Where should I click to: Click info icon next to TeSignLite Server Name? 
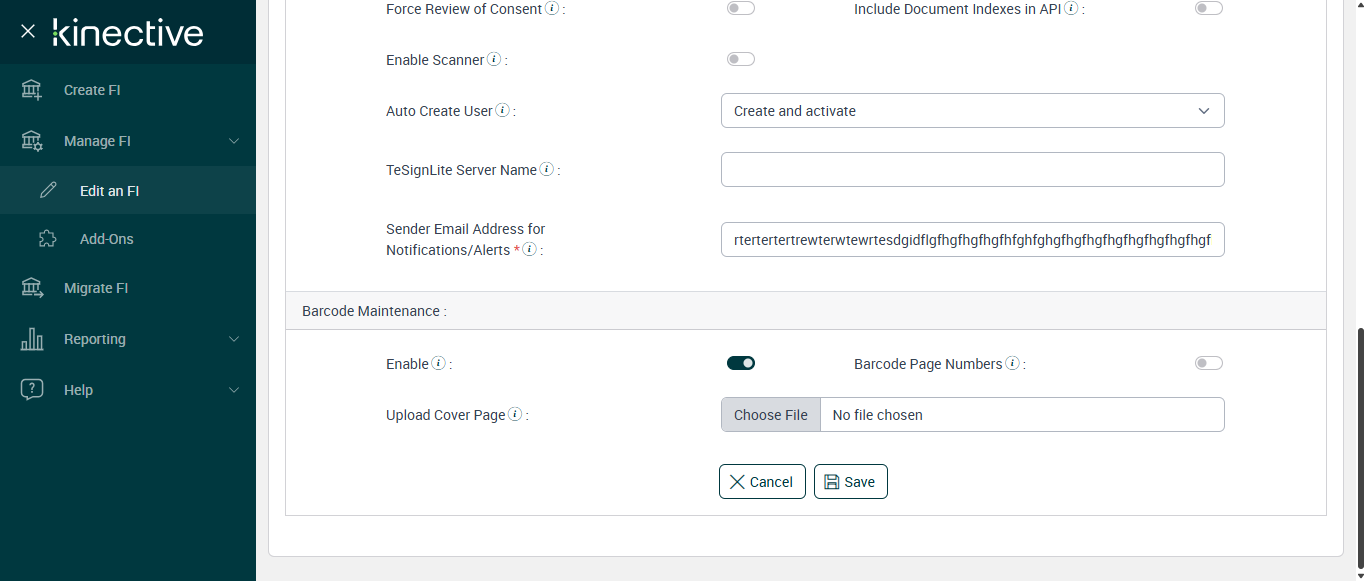coord(547,170)
